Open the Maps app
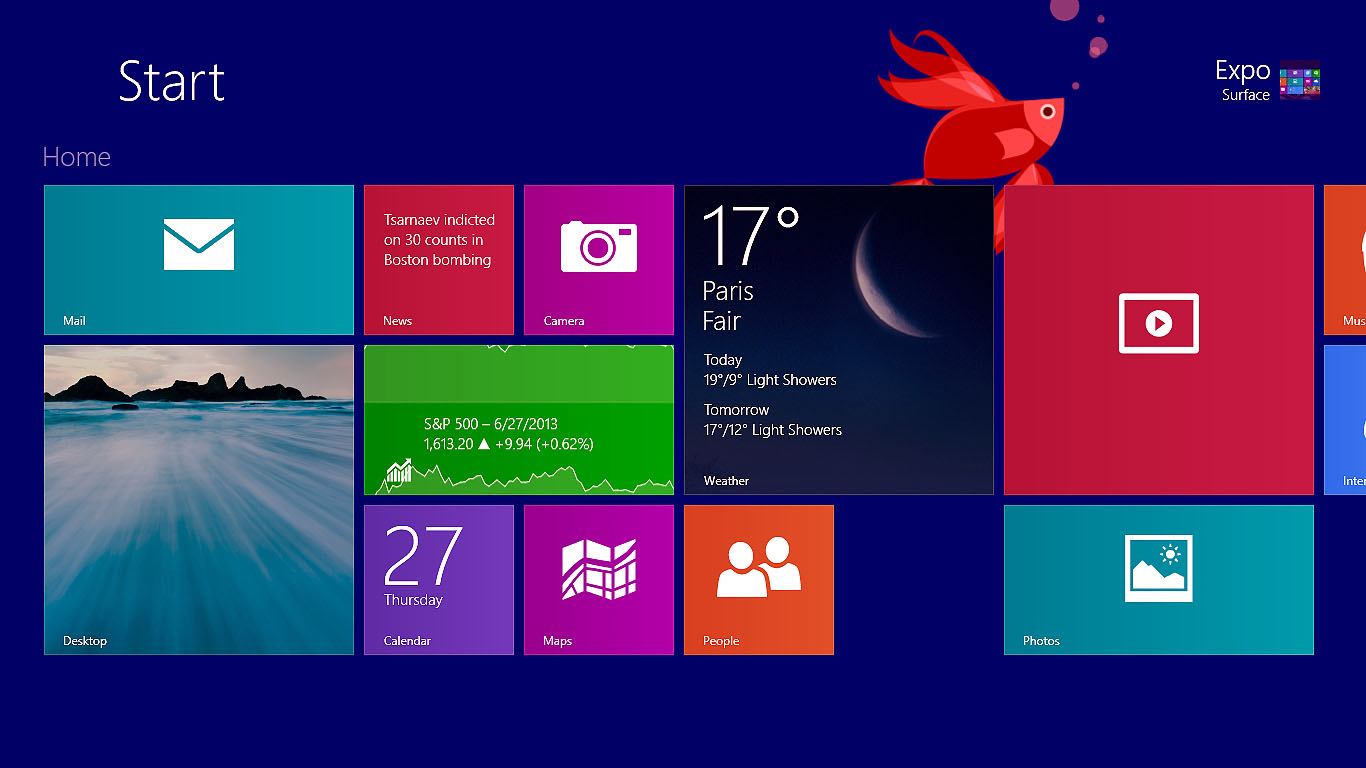Image resolution: width=1366 pixels, height=768 pixels. point(598,580)
